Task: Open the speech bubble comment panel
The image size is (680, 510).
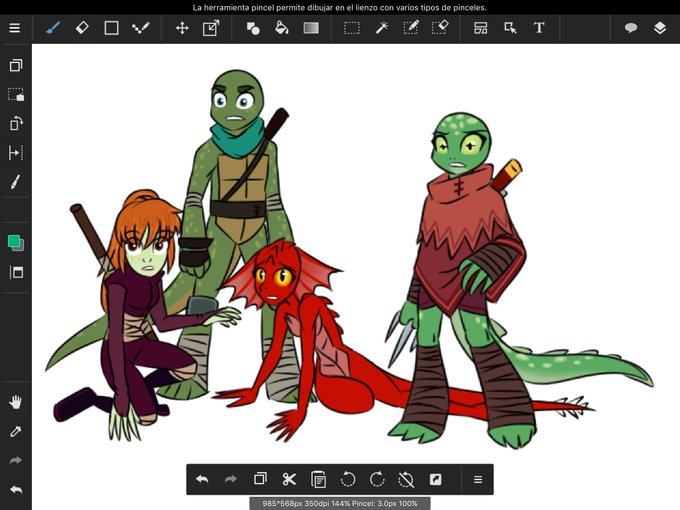Action: tap(631, 28)
